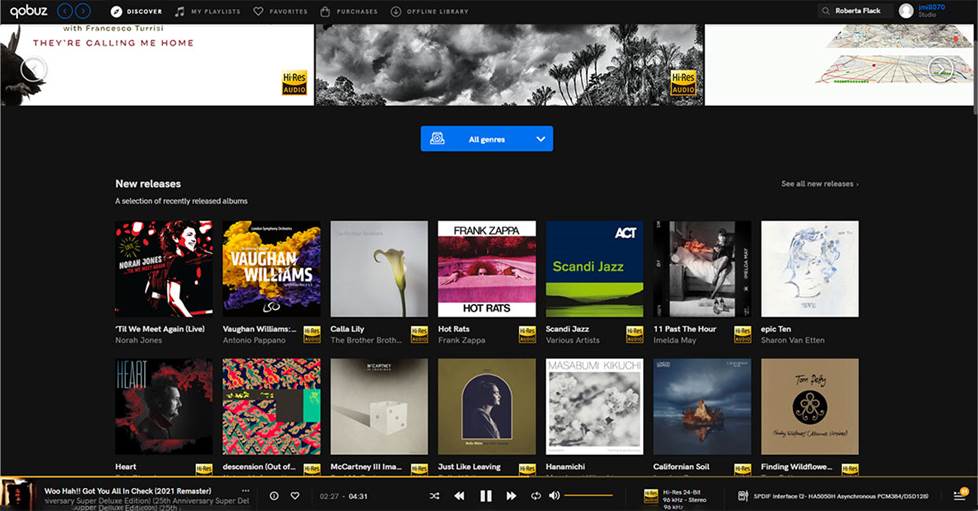Pause the currently playing track

(486, 495)
